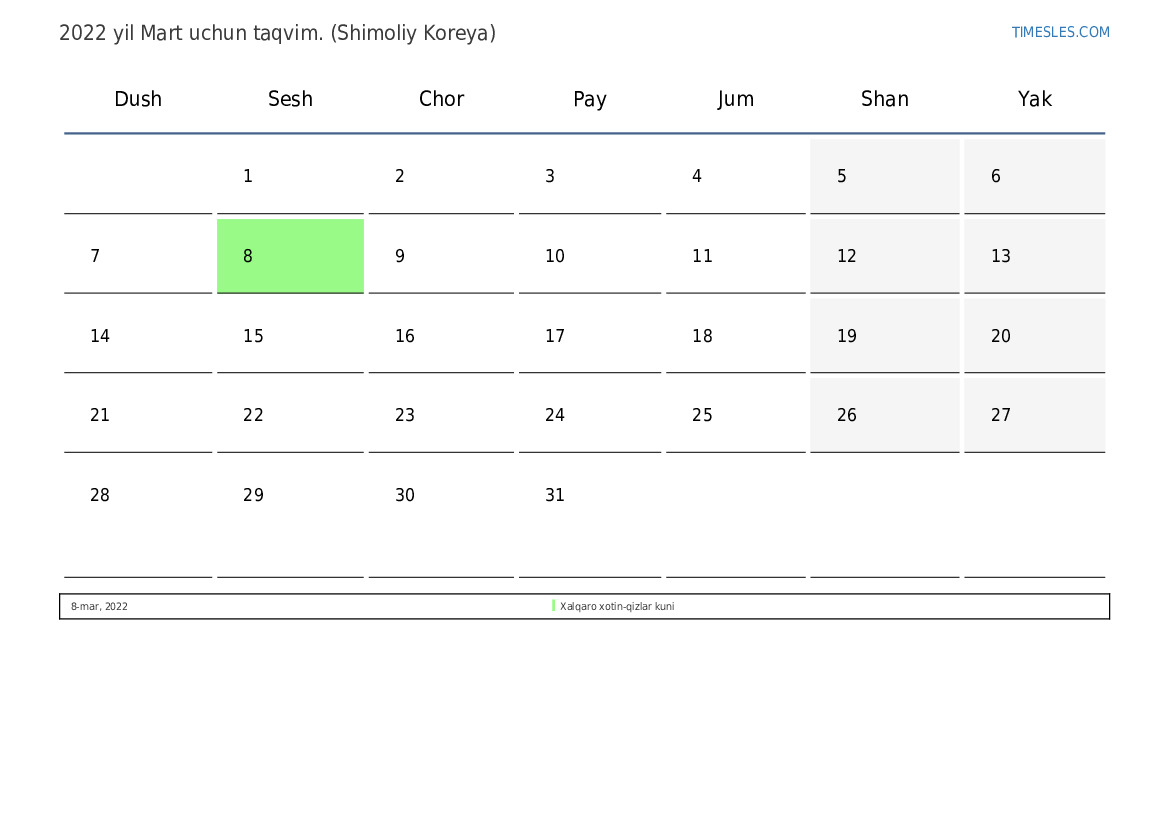Select date 22 in the calendar
This screenshot has height=827, width=1169.
290,415
